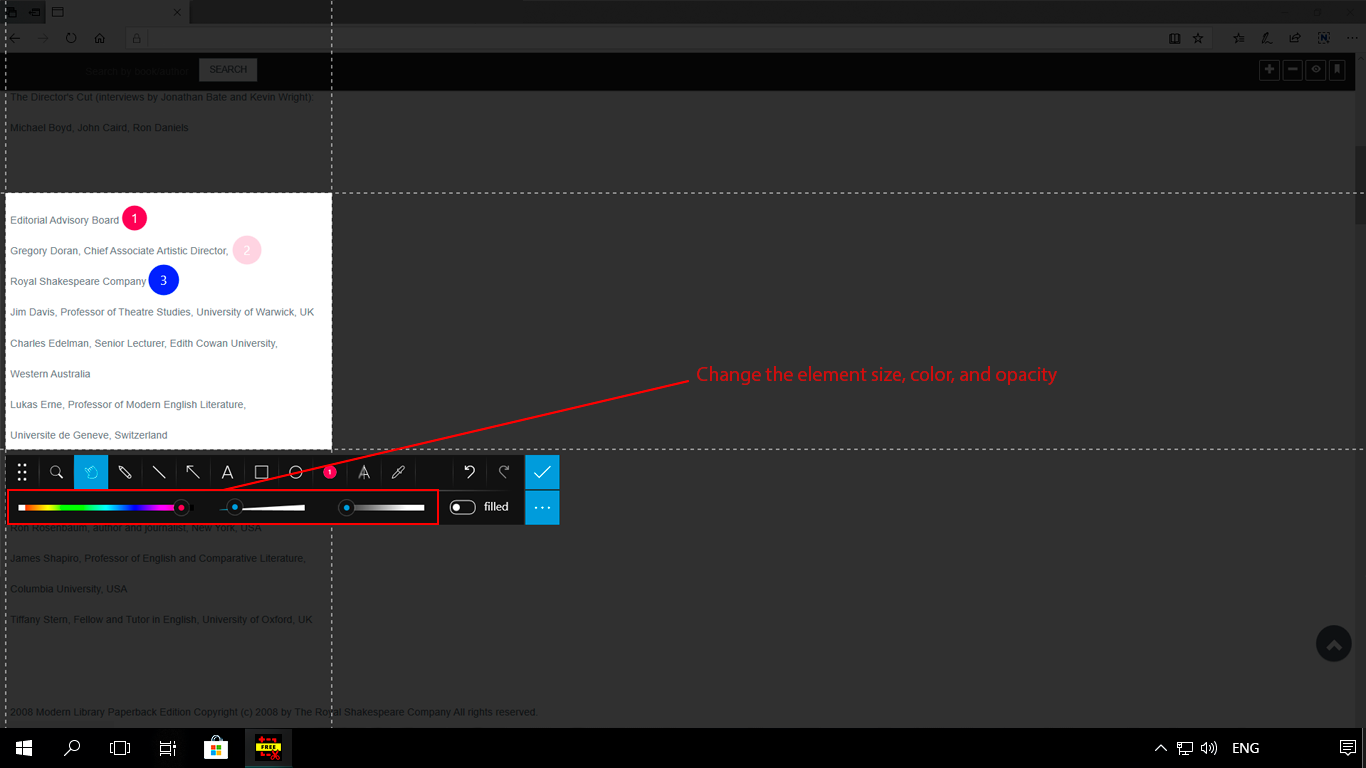Viewport: 1366px width, 768px height.
Task: Save the web note with the checkmark button
Action: pos(542,471)
